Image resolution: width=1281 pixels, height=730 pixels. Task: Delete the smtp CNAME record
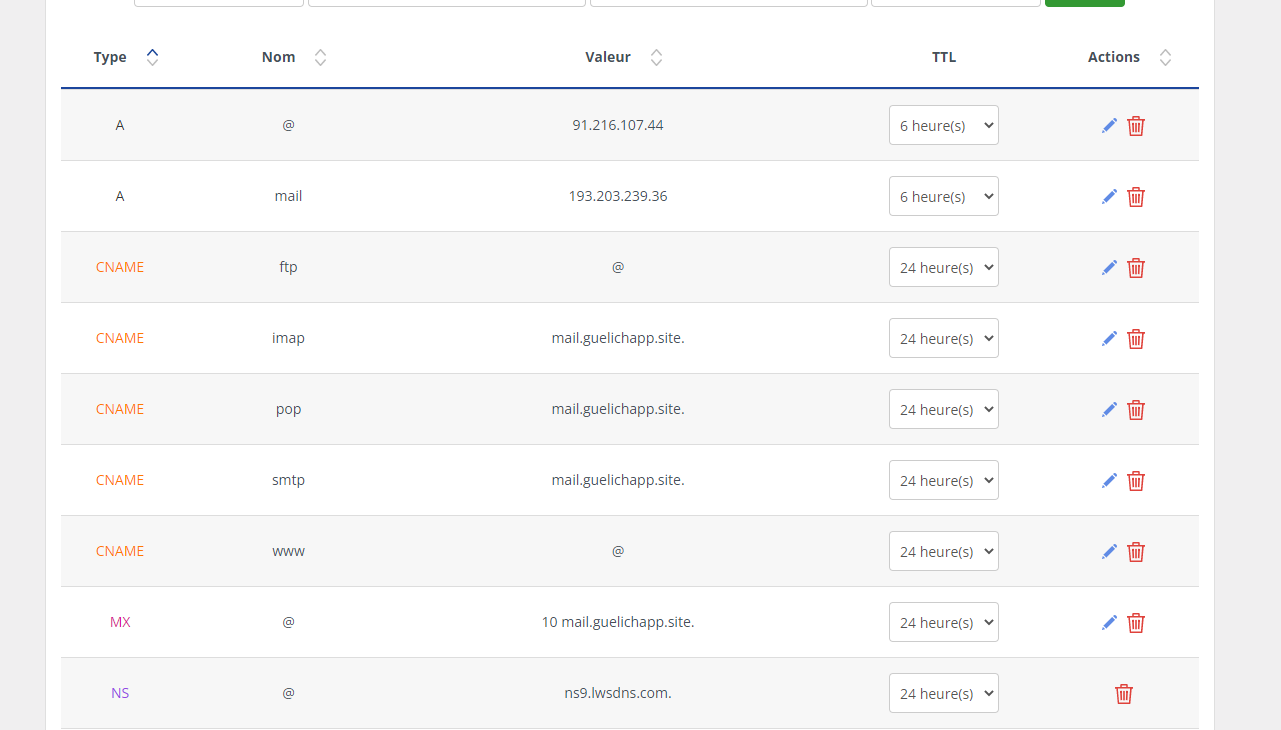[1136, 481]
